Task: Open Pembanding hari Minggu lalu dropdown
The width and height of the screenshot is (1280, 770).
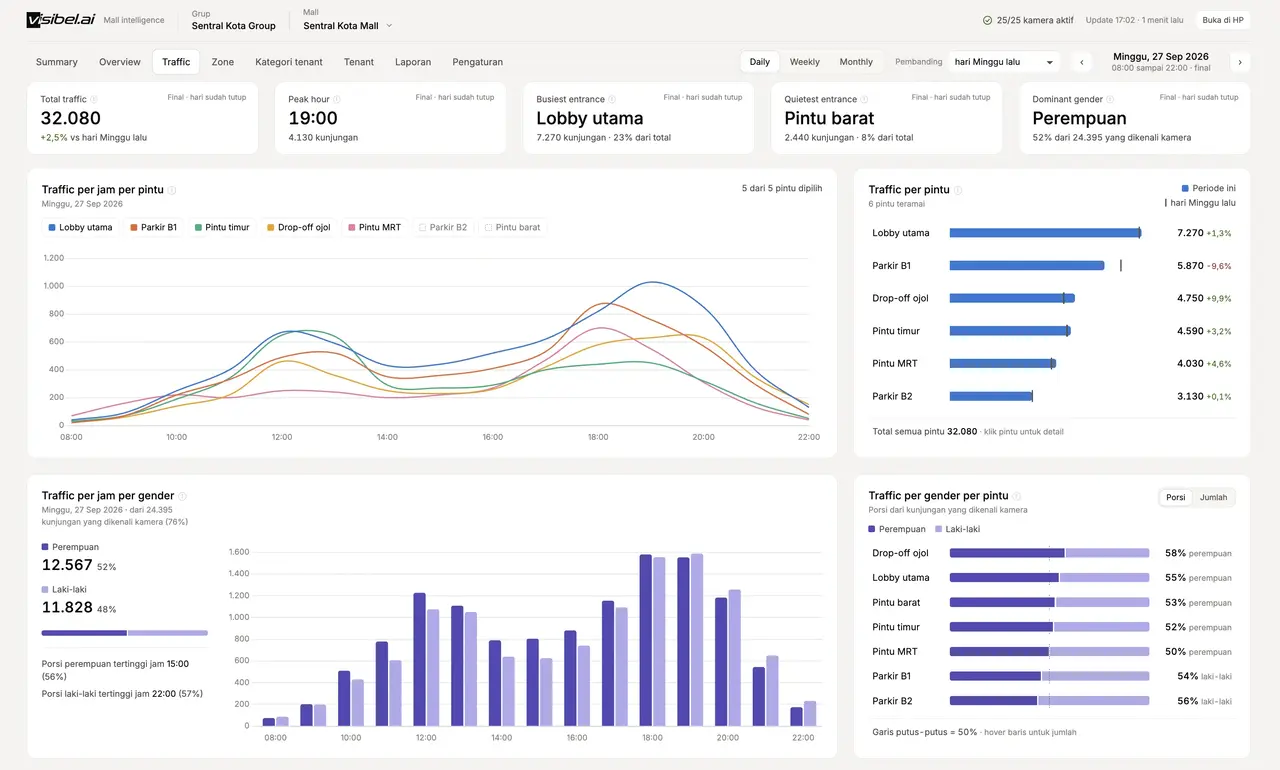Action: coord(1004,62)
